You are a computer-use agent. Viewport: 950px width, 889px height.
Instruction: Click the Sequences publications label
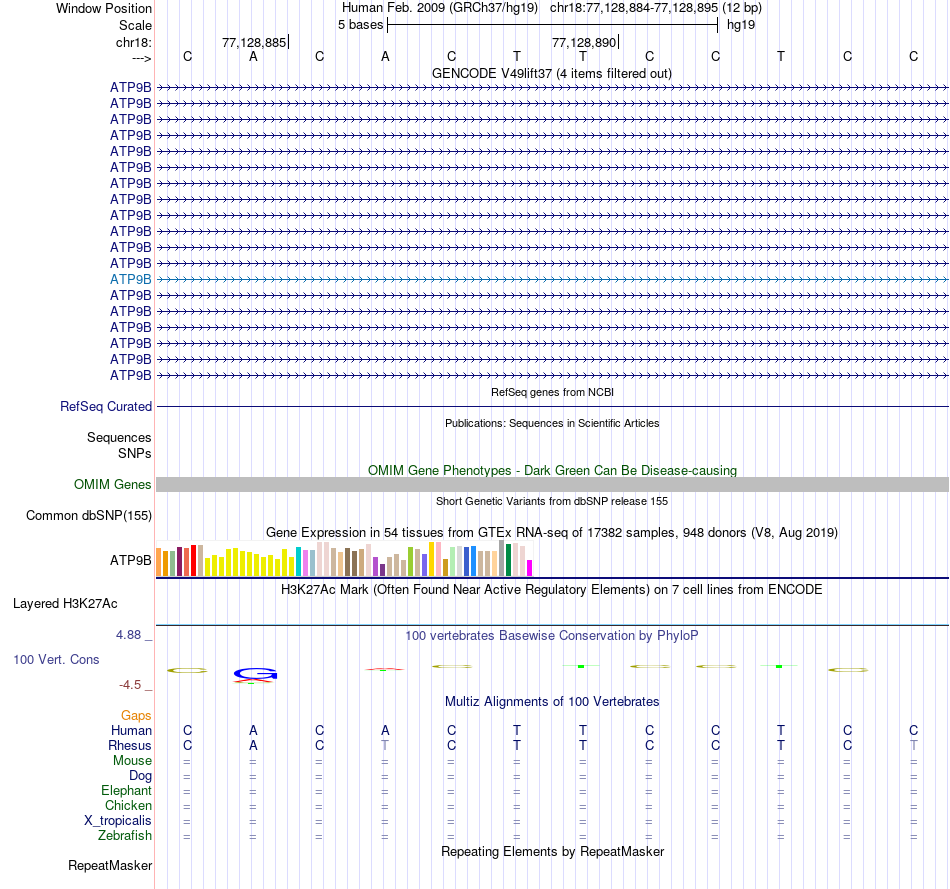[x=119, y=438]
